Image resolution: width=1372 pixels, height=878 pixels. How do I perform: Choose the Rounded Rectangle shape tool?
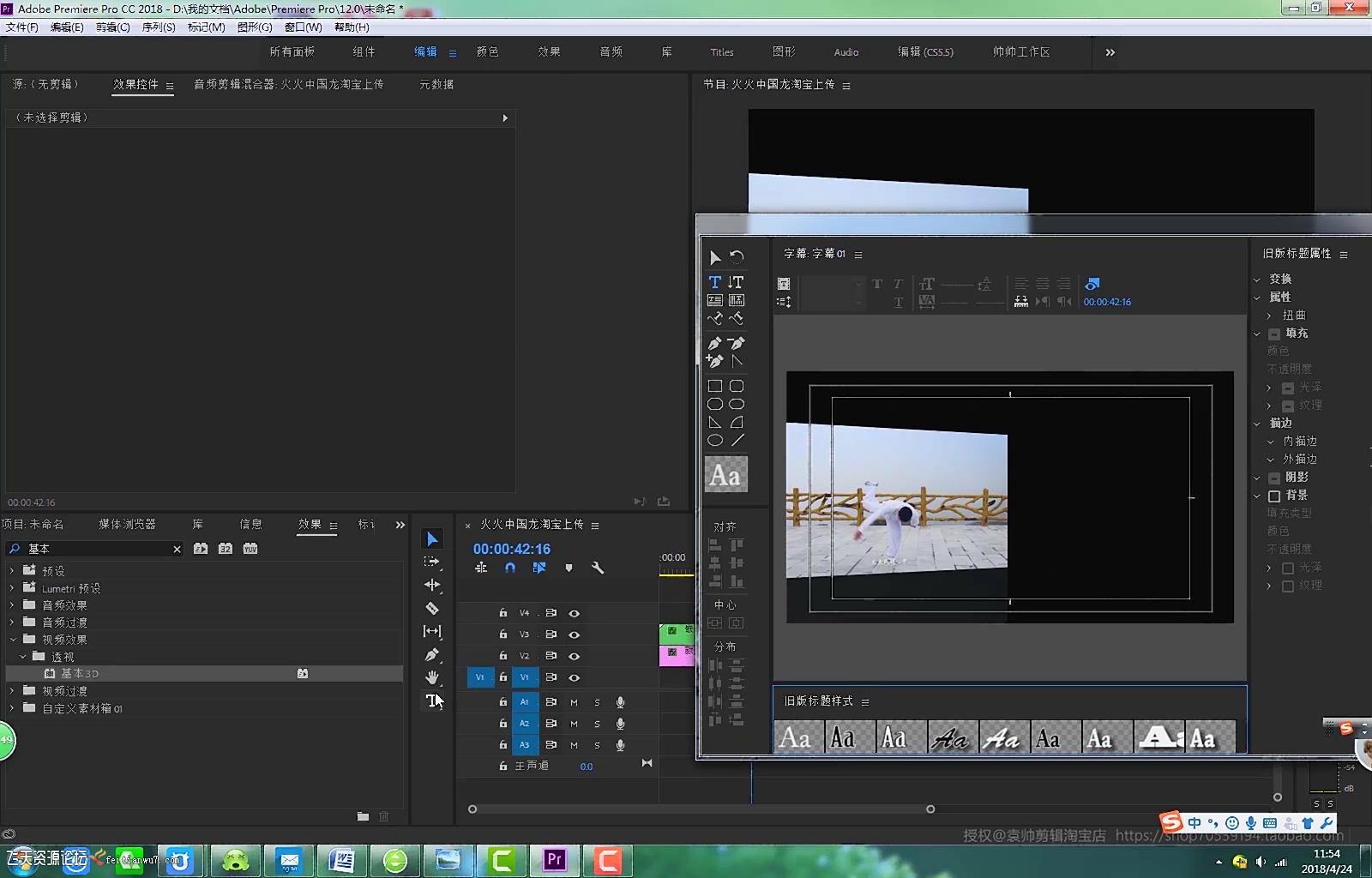(x=737, y=386)
